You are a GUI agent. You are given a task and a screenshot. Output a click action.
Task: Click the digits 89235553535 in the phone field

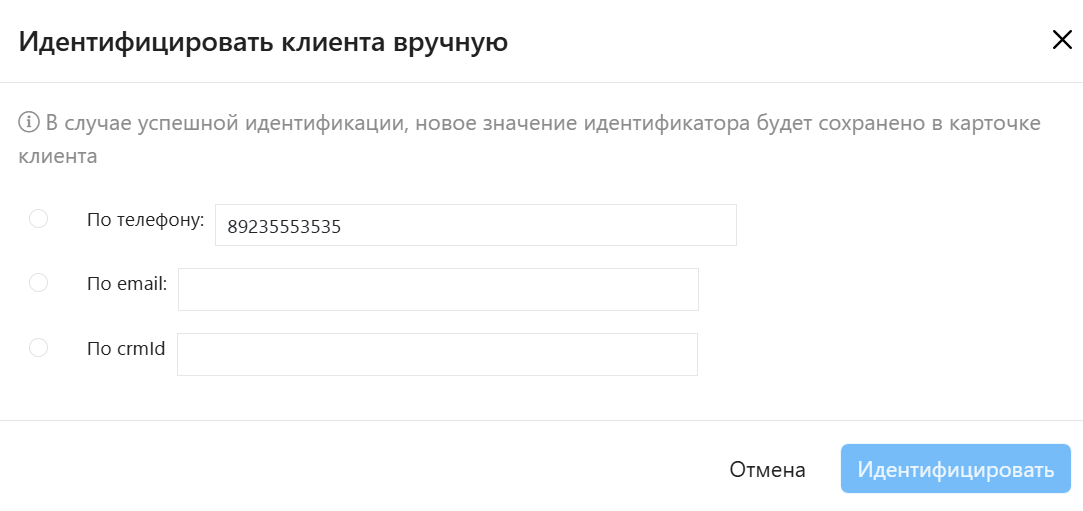click(284, 226)
